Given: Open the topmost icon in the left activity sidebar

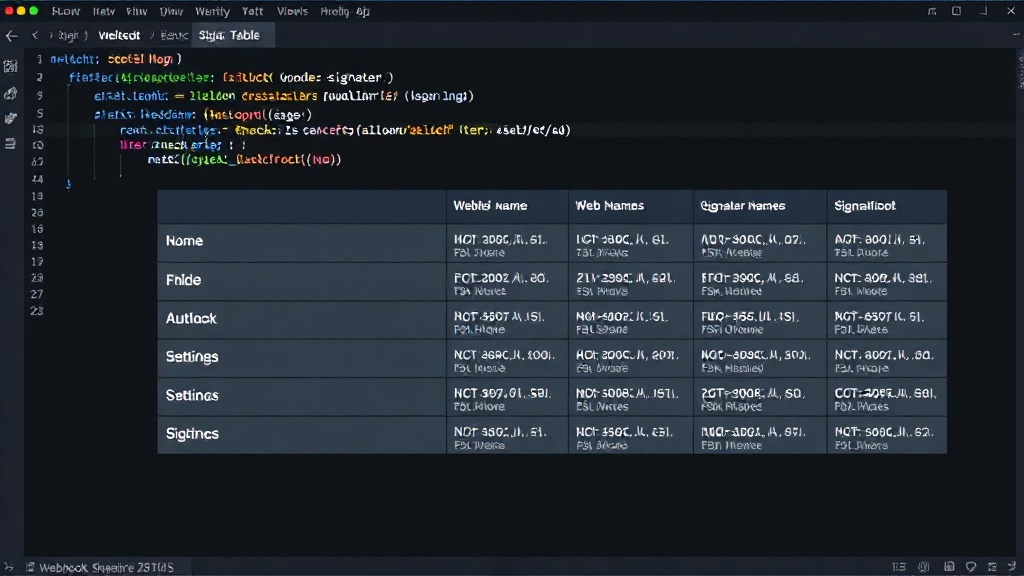Looking at the screenshot, I should coord(10,67).
